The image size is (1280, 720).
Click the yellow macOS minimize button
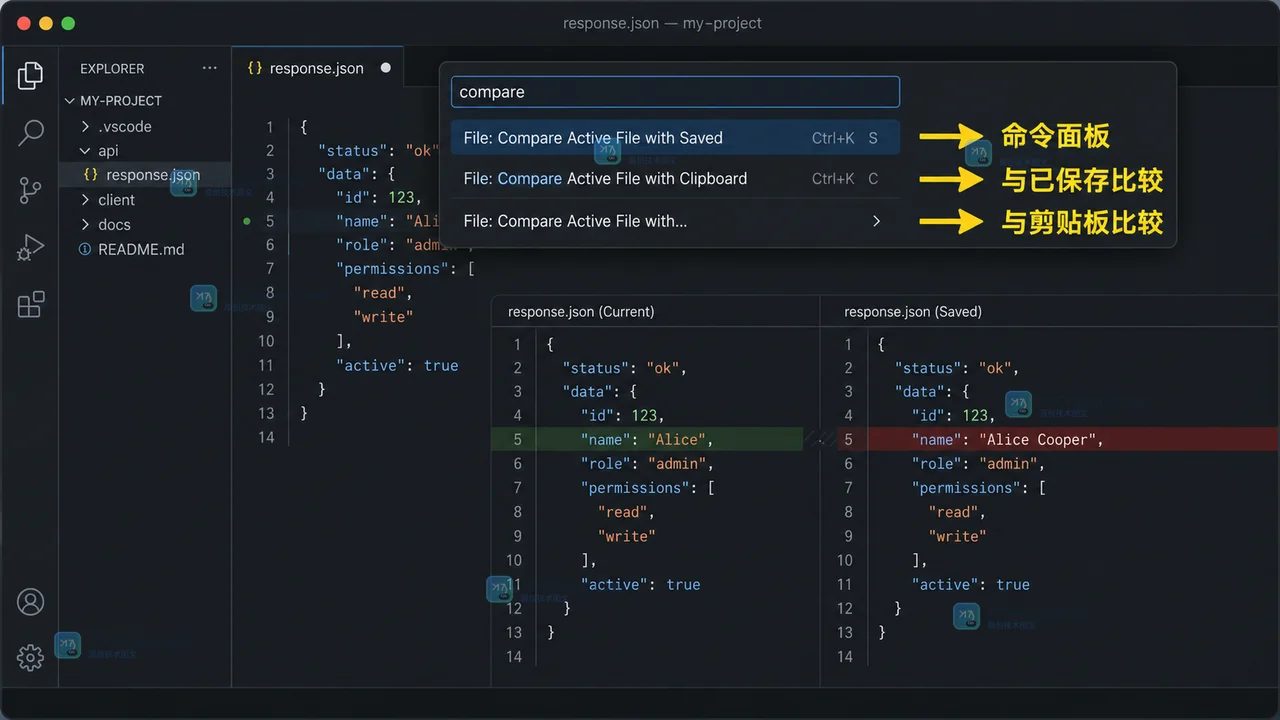coord(45,23)
